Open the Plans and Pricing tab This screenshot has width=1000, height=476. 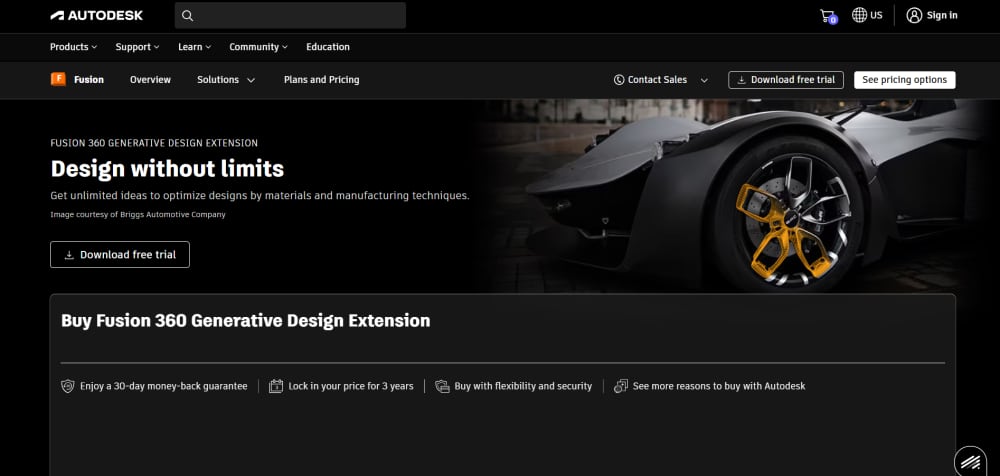pyautogui.click(x=321, y=80)
